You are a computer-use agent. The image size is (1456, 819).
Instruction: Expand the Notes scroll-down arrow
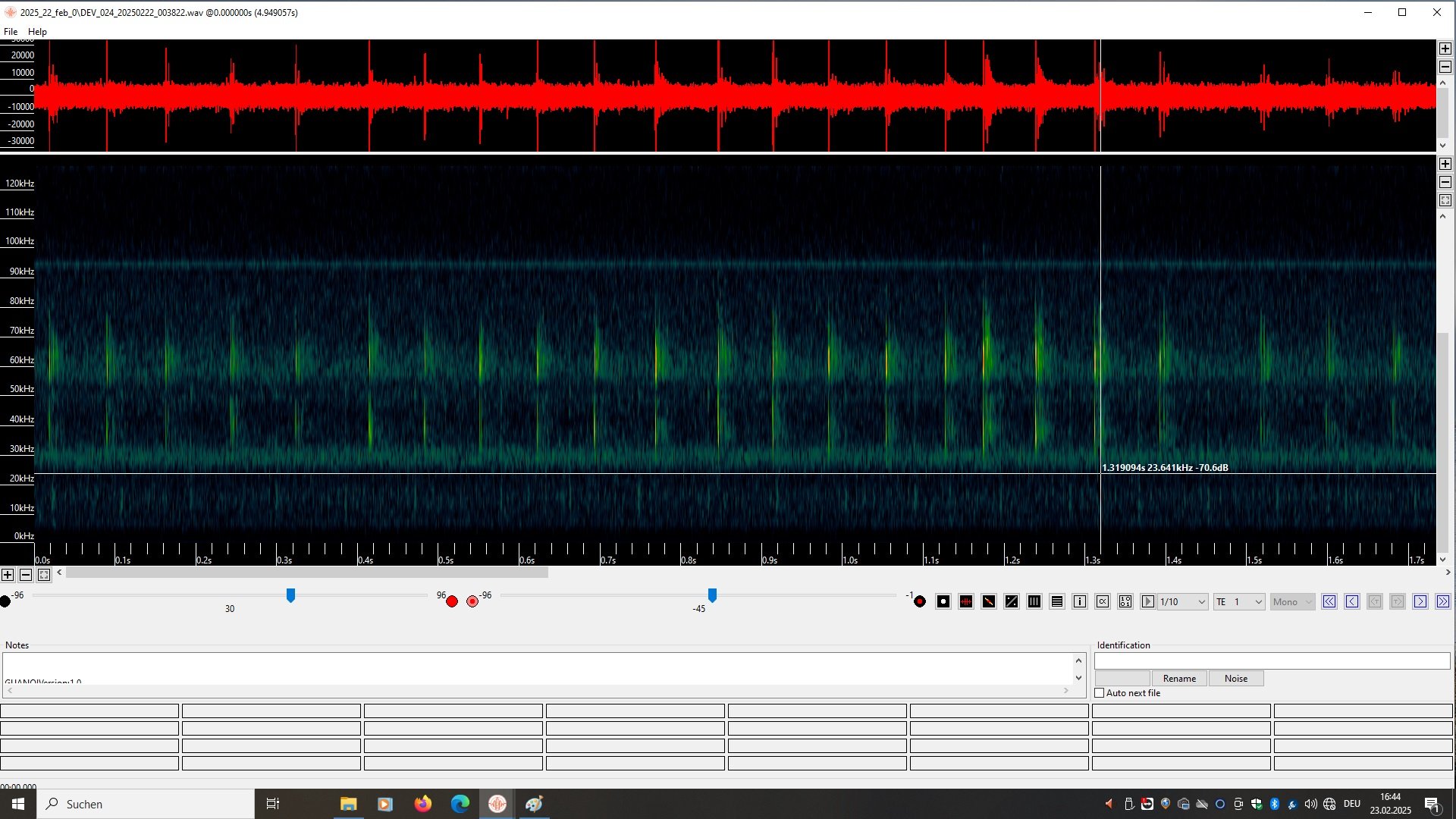tap(1078, 678)
